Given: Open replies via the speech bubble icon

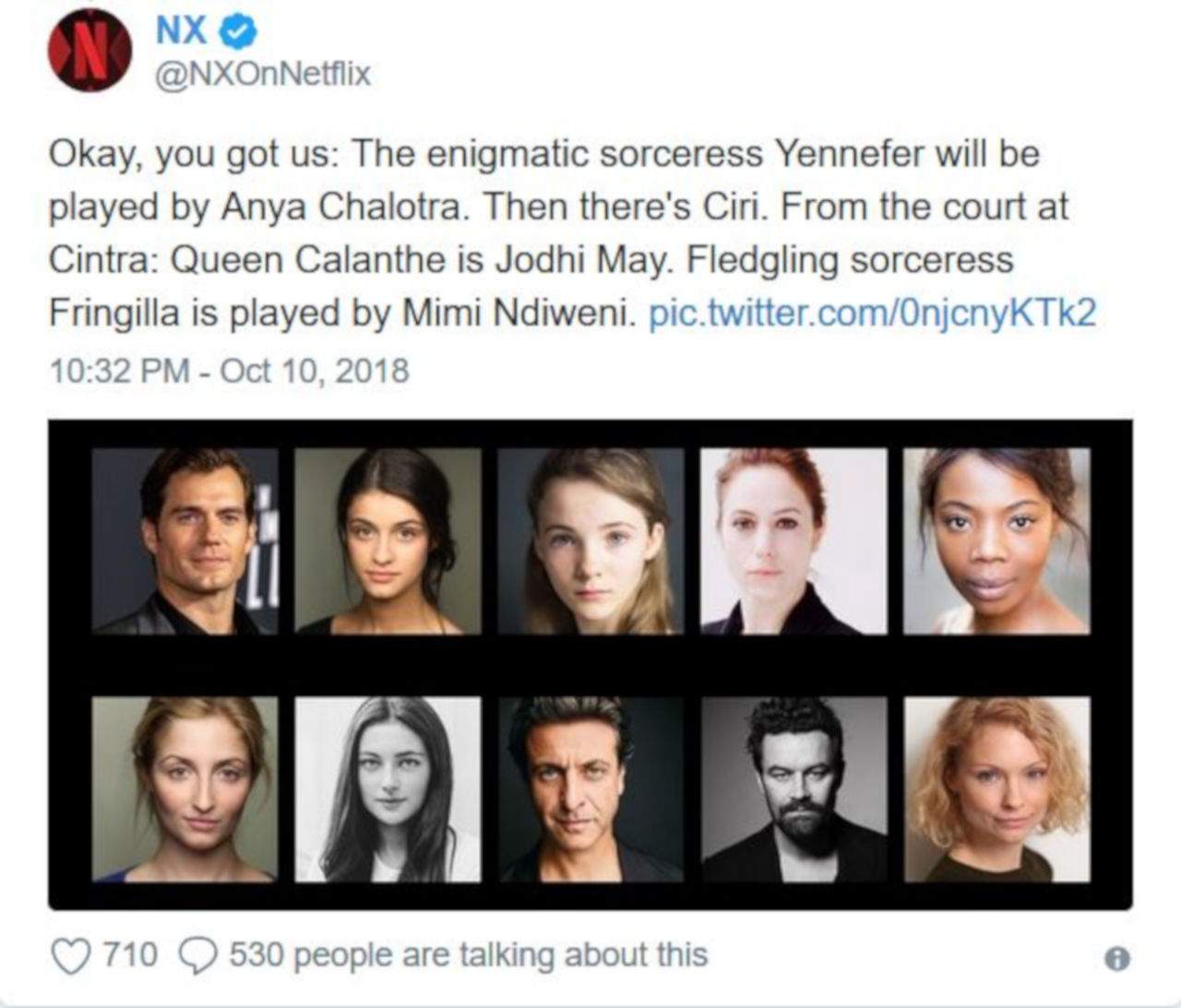Looking at the screenshot, I should (197, 957).
